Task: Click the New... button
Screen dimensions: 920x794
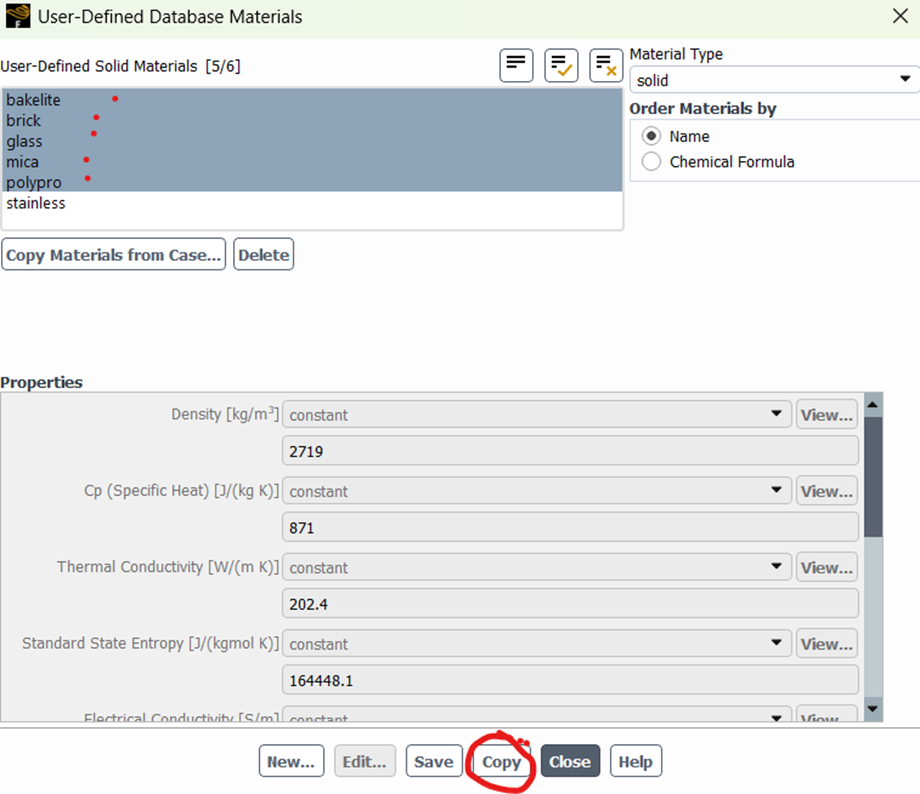Action: click(291, 761)
